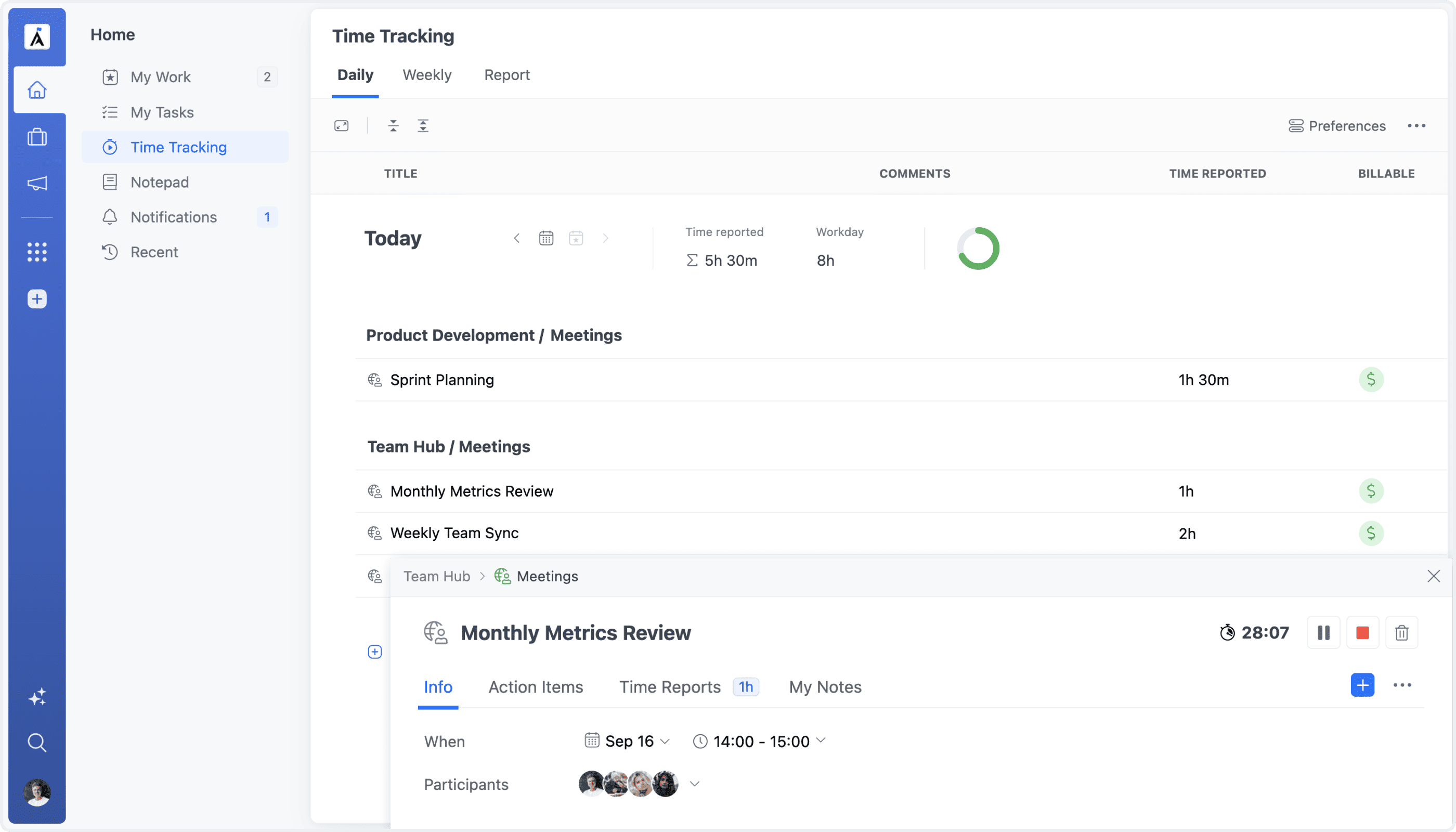The width and height of the screenshot is (1456, 832).
Task: Jump to today calendar star icon
Action: point(576,238)
